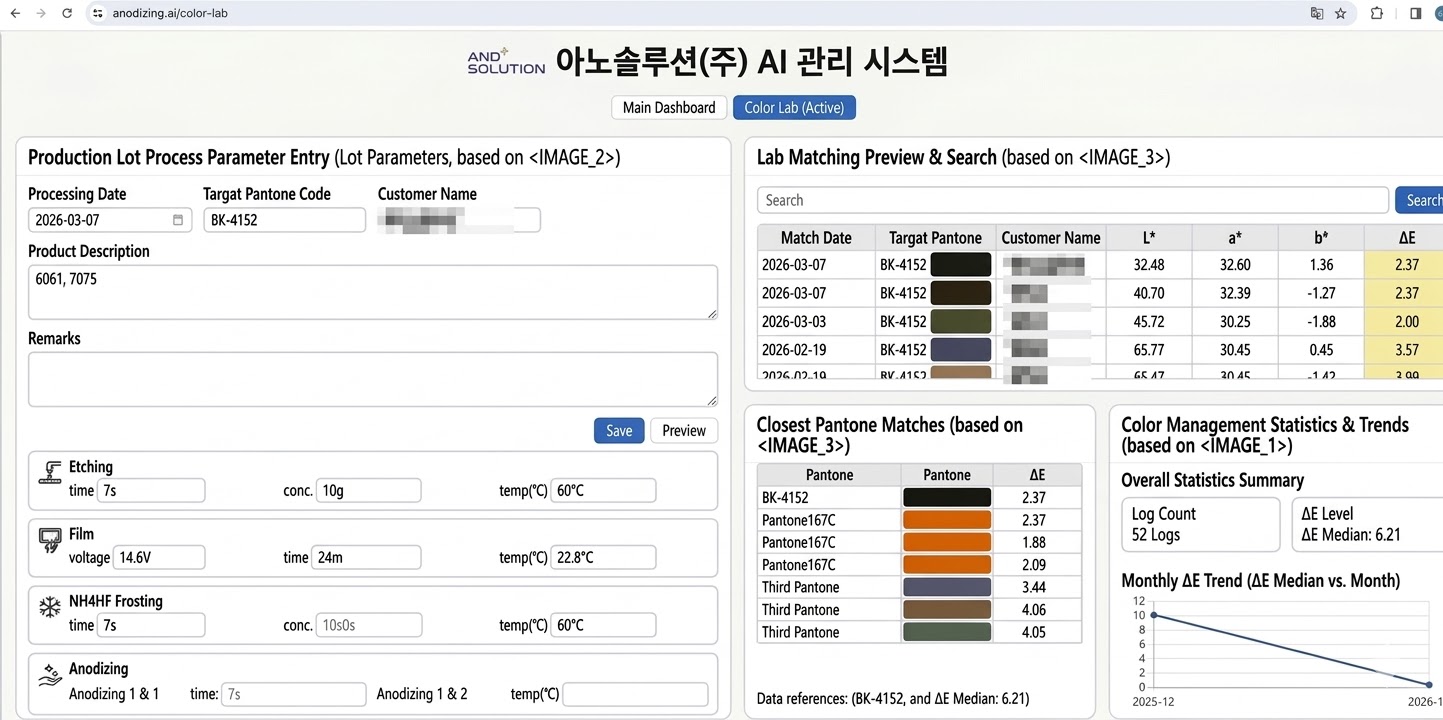Bookmark this page with the star icon
The height and width of the screenshot is (720, 1443).
pyautogui.click(x=1340, y=14)
